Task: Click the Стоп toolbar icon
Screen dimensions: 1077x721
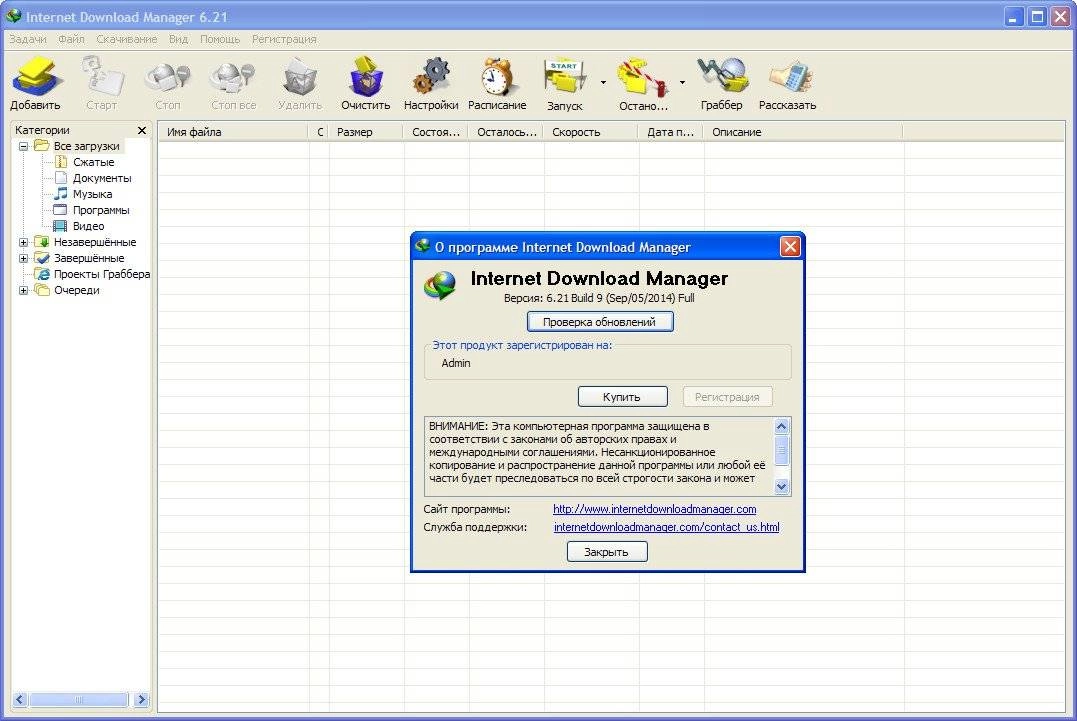Action: coord(168,77)
